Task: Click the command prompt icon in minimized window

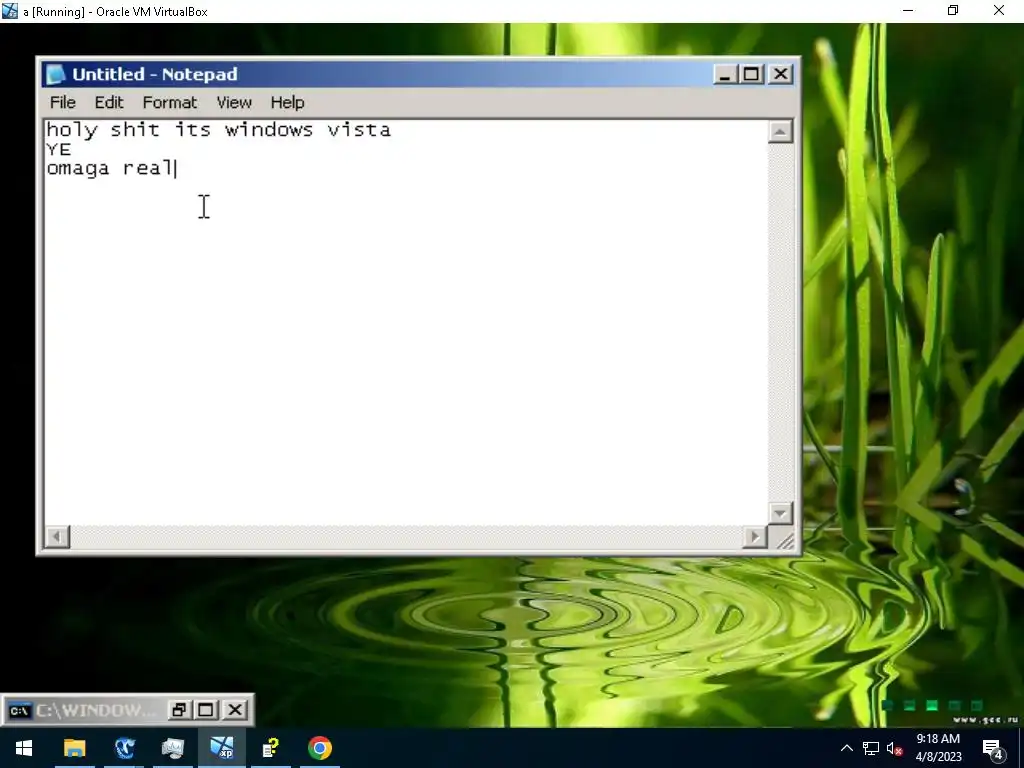Action: pyautogui.click(x=20, y=710)
